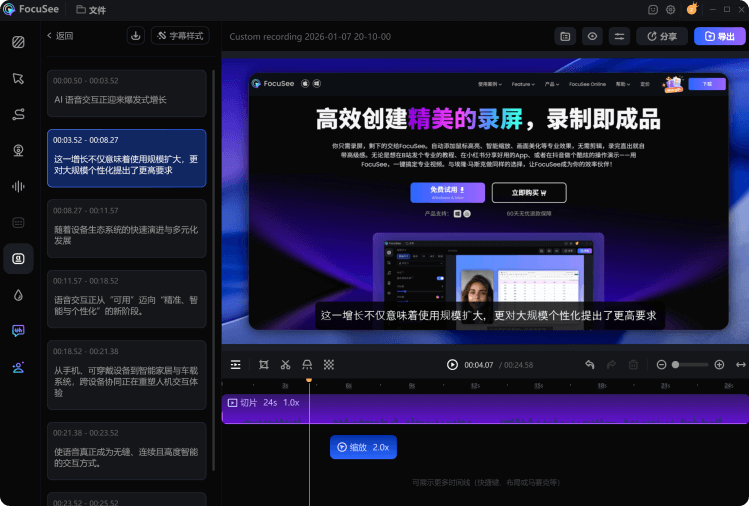
Task: Click the subtitle list scrollbar
Action: pyautogui.click(x=213, y=270)
